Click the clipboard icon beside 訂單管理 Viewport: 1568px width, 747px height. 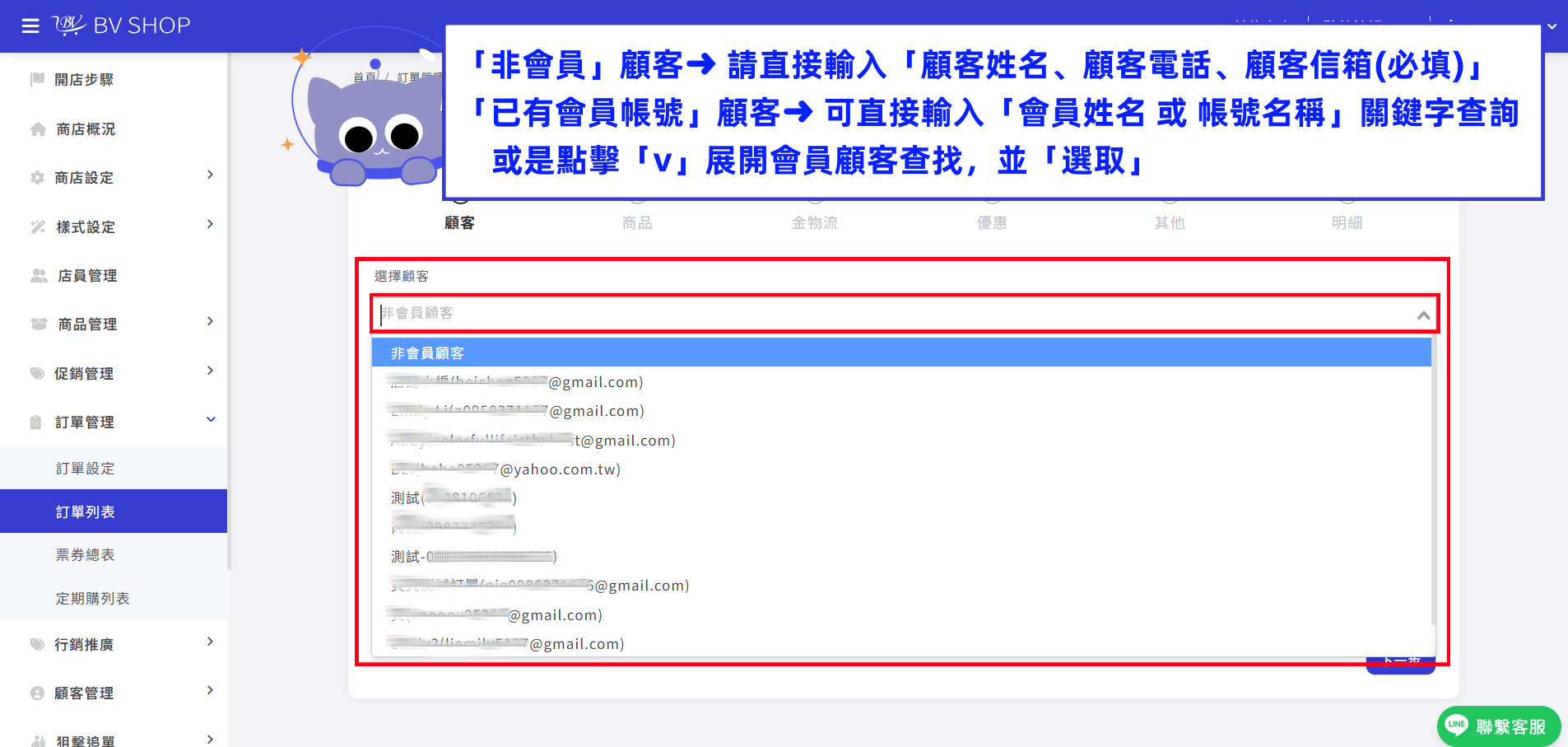(x=35, y=422)
